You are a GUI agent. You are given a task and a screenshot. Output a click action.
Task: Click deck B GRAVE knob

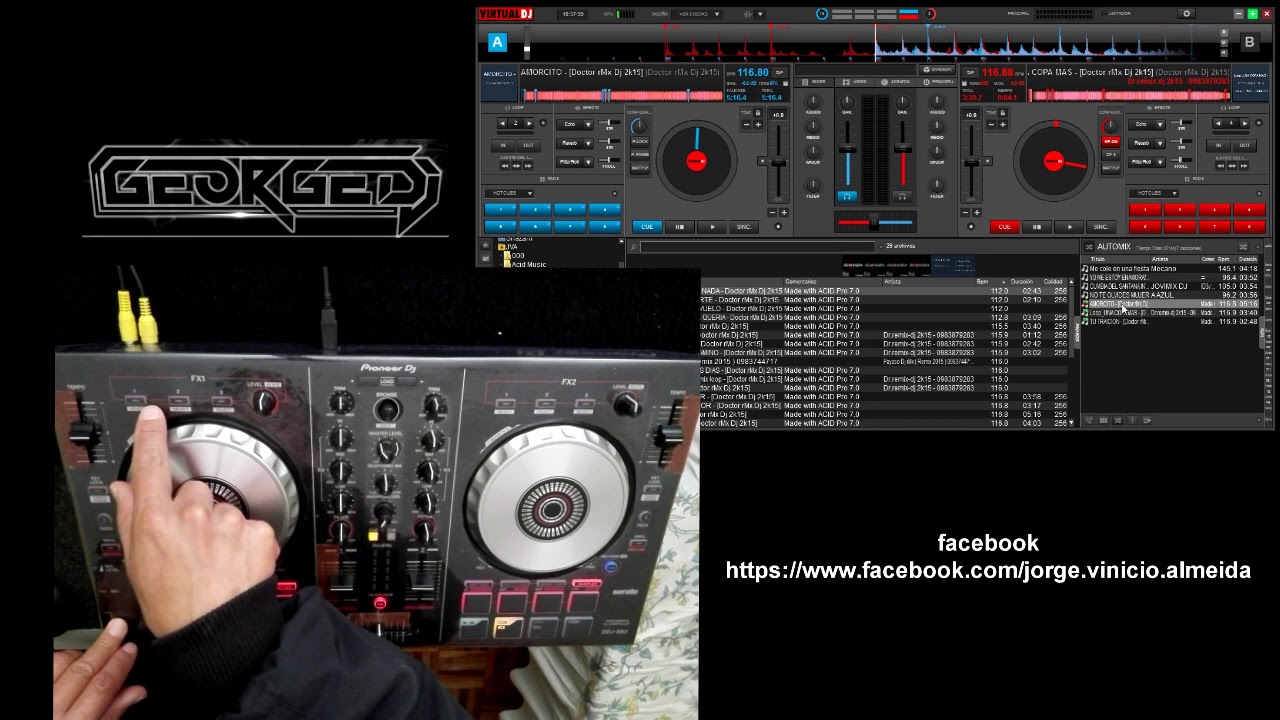coord(937,155)
